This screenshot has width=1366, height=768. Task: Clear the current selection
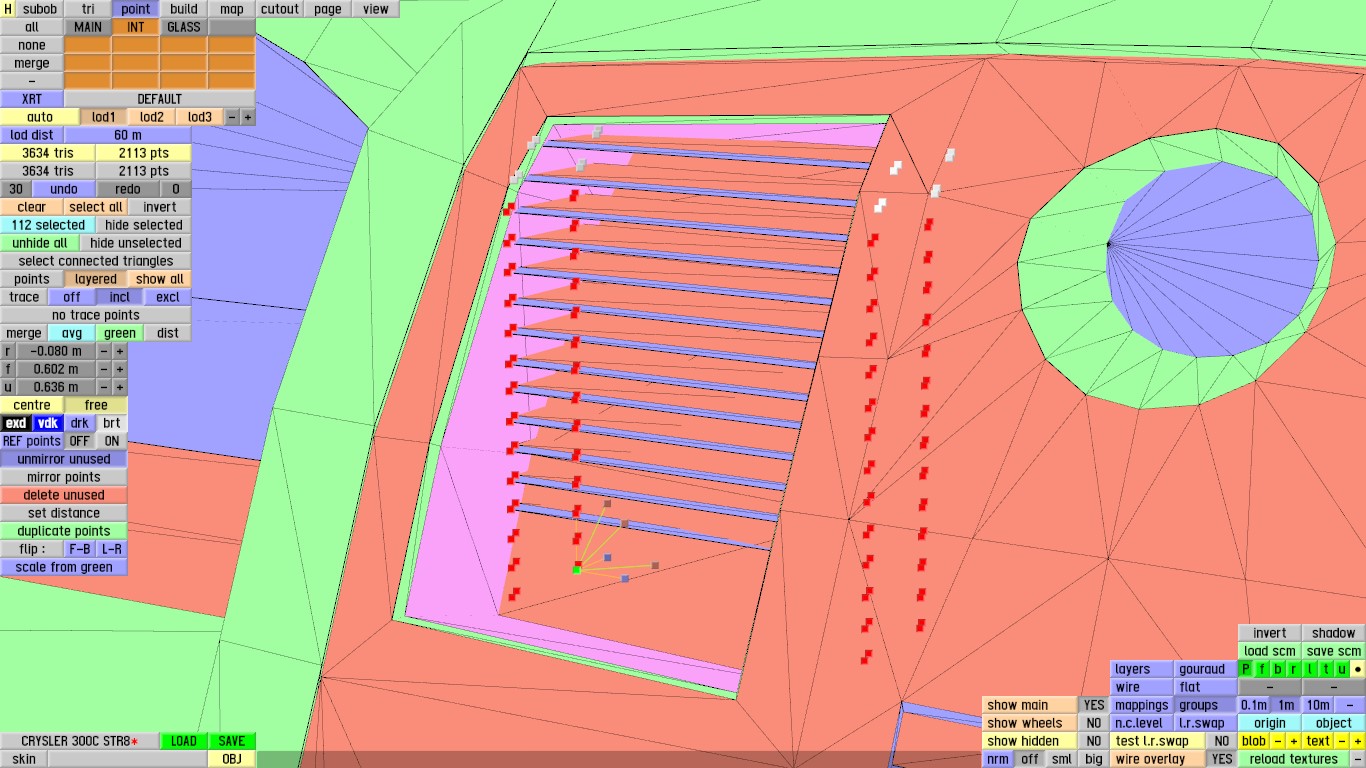coord(32,207)
